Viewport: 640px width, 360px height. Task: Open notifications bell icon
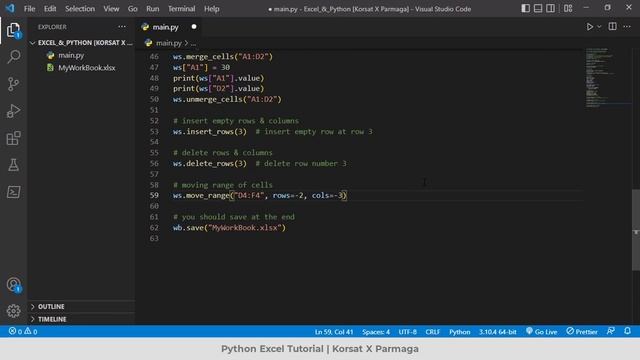click(x=627, y=331)
